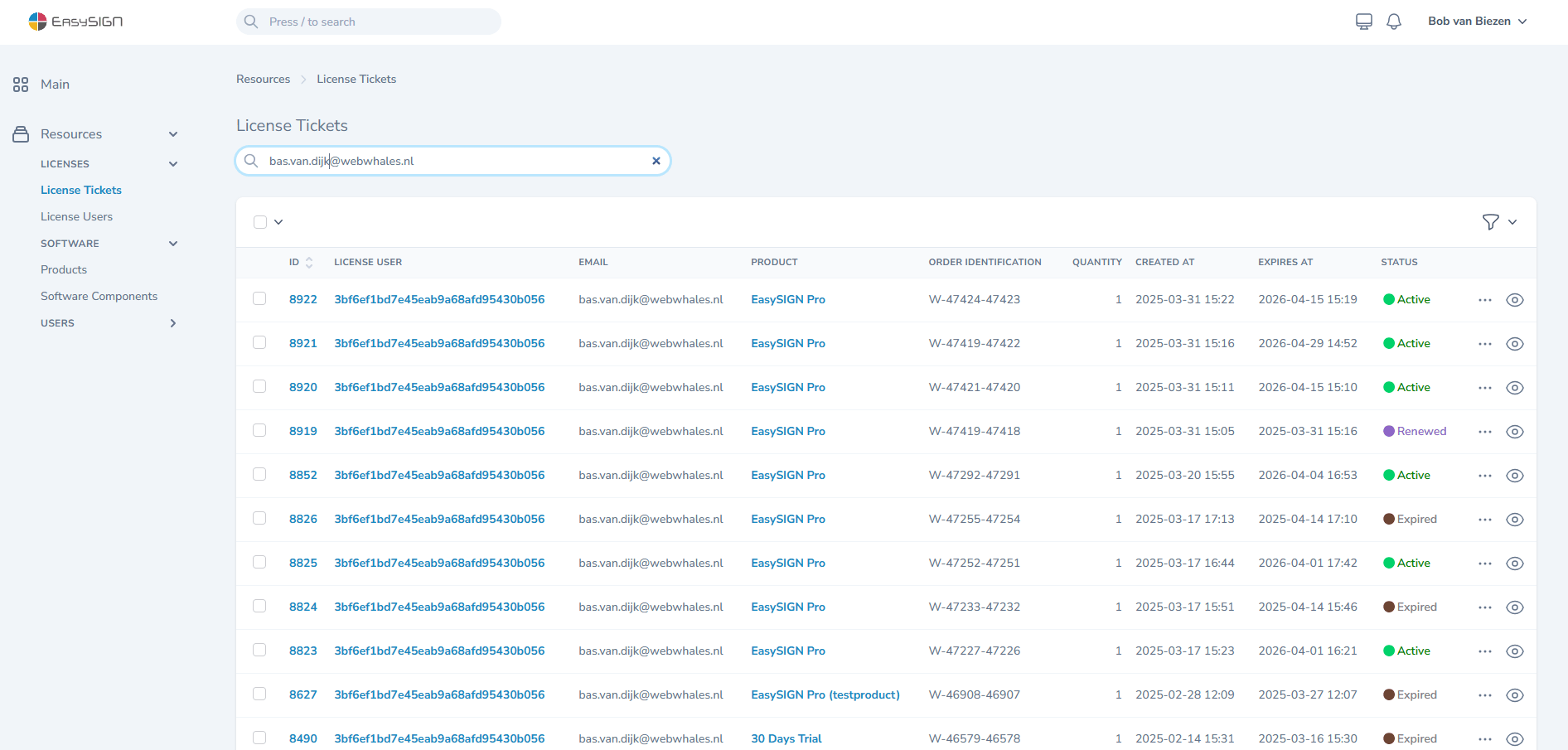Image resolution: width=1568 pixels, height=750 pixels.
Task: View details of ticket 8921 via eye icon
Action: [1515, 344]
